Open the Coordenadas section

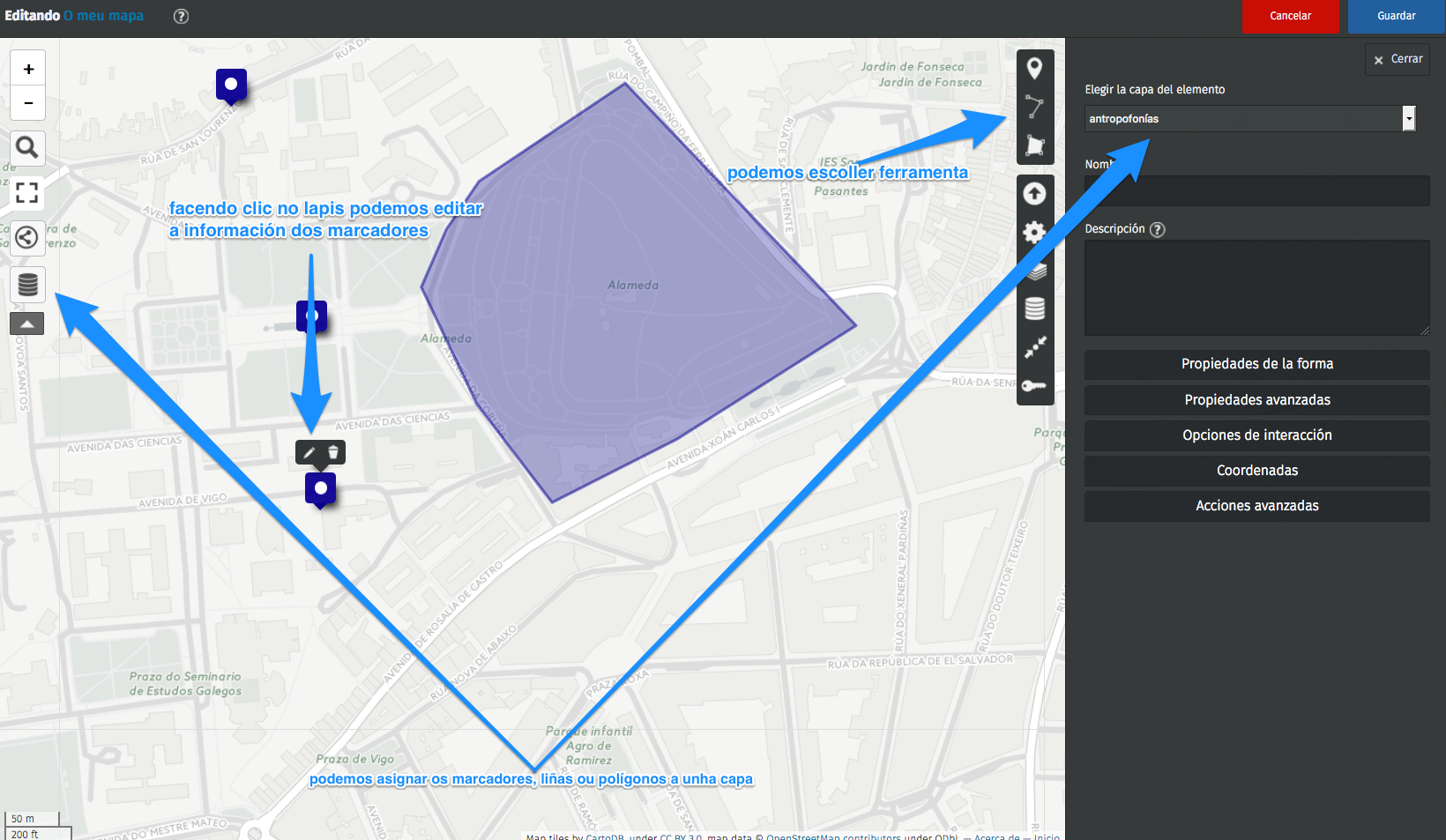[1256, 470]
